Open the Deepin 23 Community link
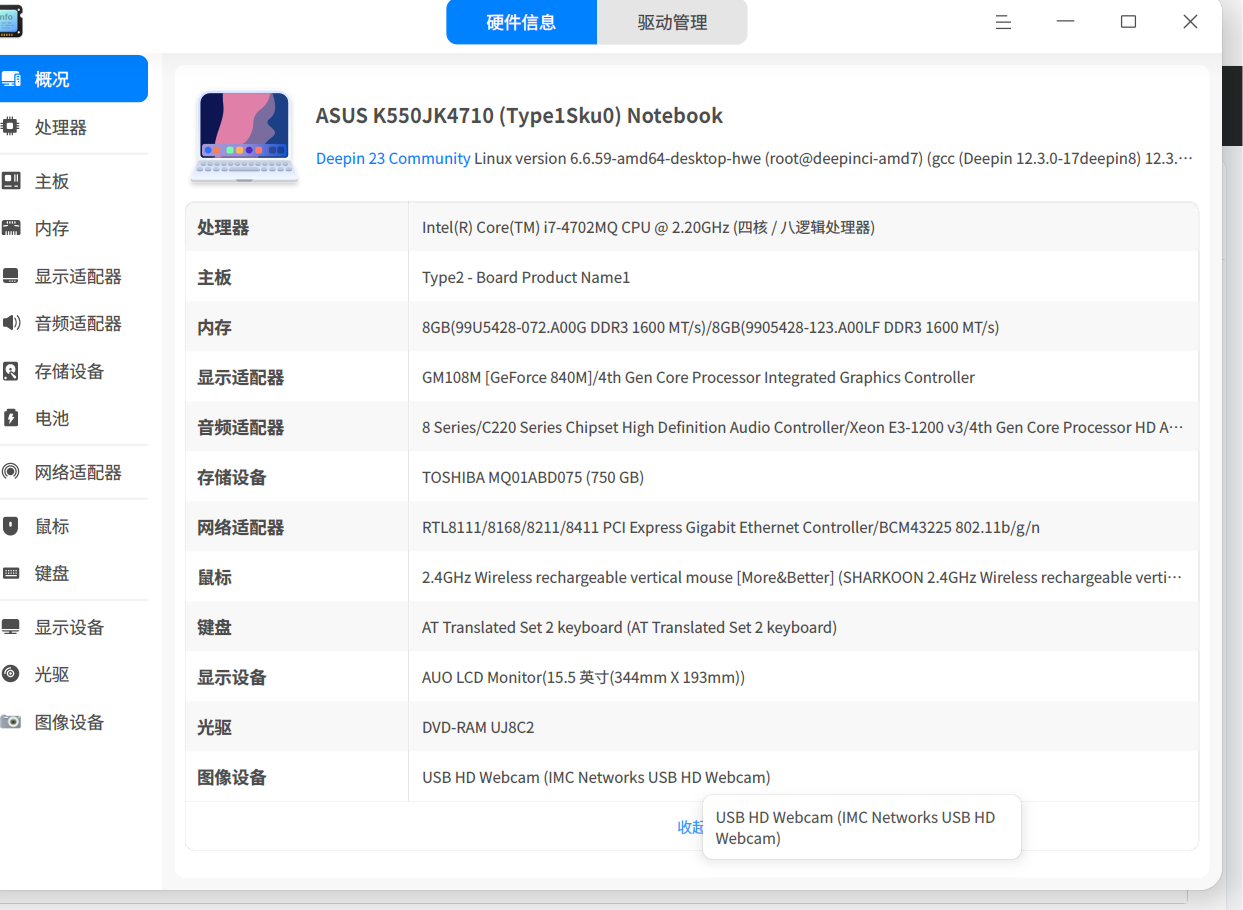1243x910 pixels. [393, 158]
